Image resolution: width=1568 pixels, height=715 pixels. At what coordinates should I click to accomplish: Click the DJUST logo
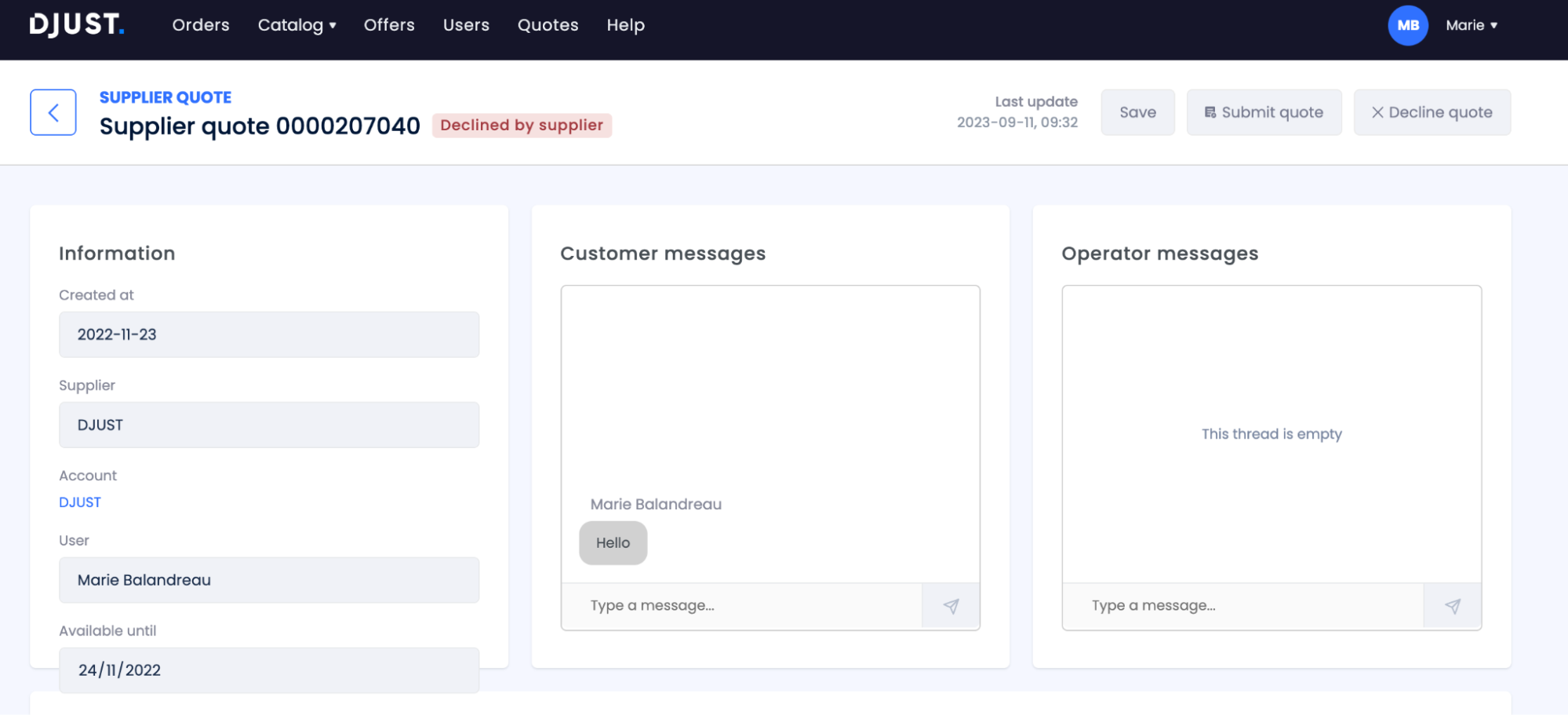(x=77, y=25)
